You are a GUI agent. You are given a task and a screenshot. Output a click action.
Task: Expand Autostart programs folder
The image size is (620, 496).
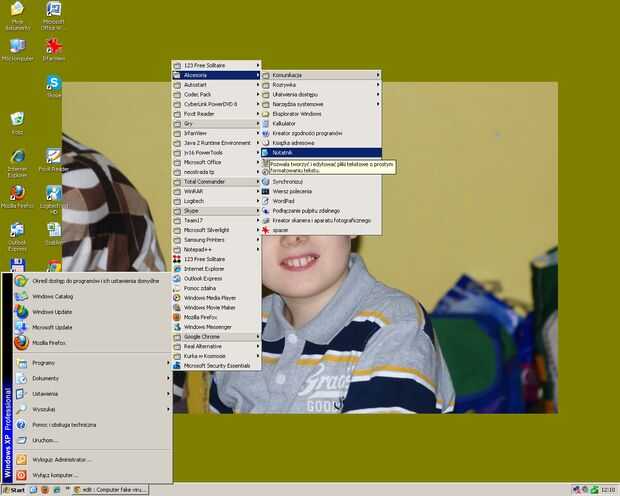pyautogui.click(x=217, y=85)
